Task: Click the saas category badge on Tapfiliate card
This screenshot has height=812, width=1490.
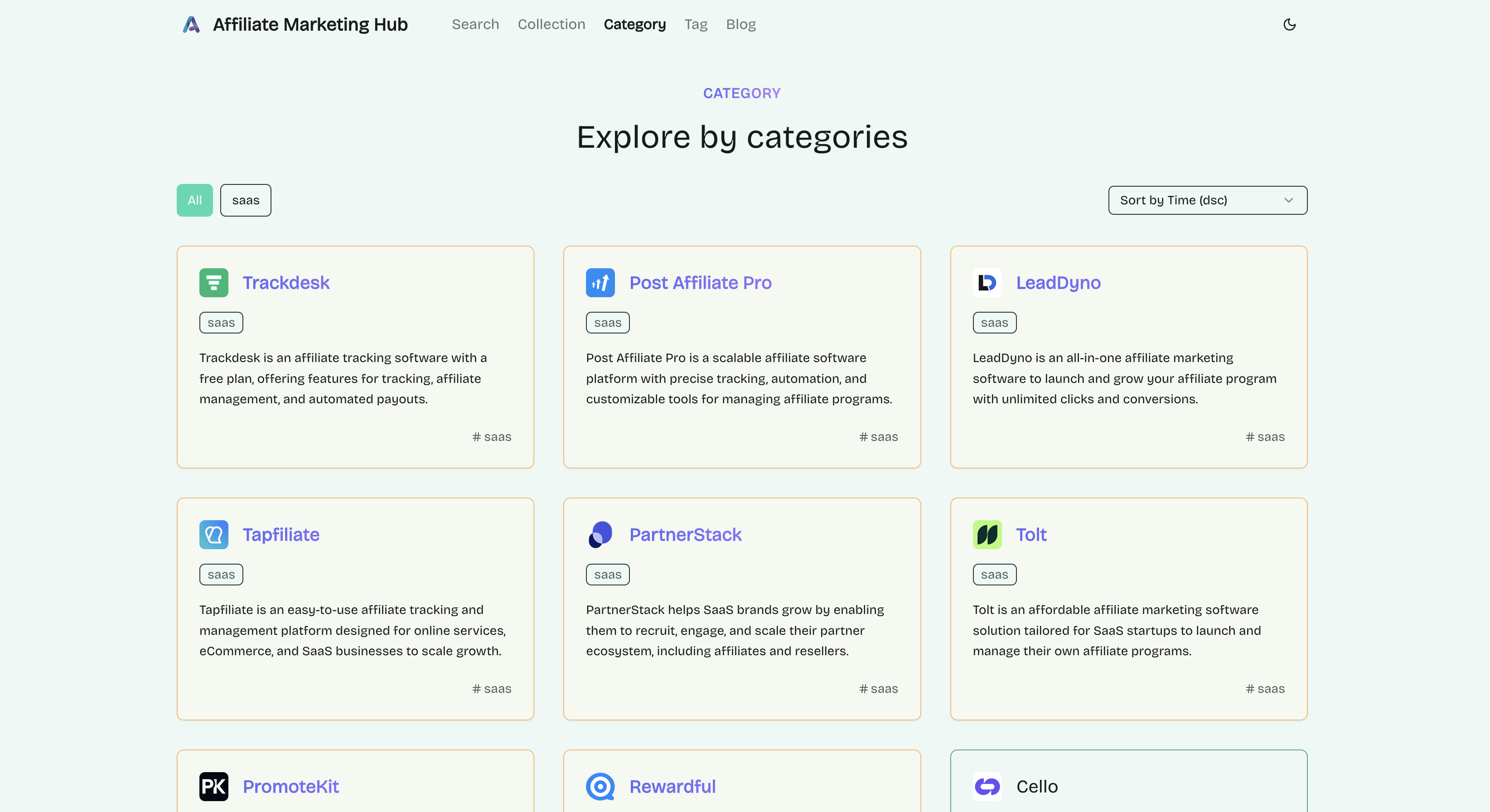Action: click(x=221, y=575)
